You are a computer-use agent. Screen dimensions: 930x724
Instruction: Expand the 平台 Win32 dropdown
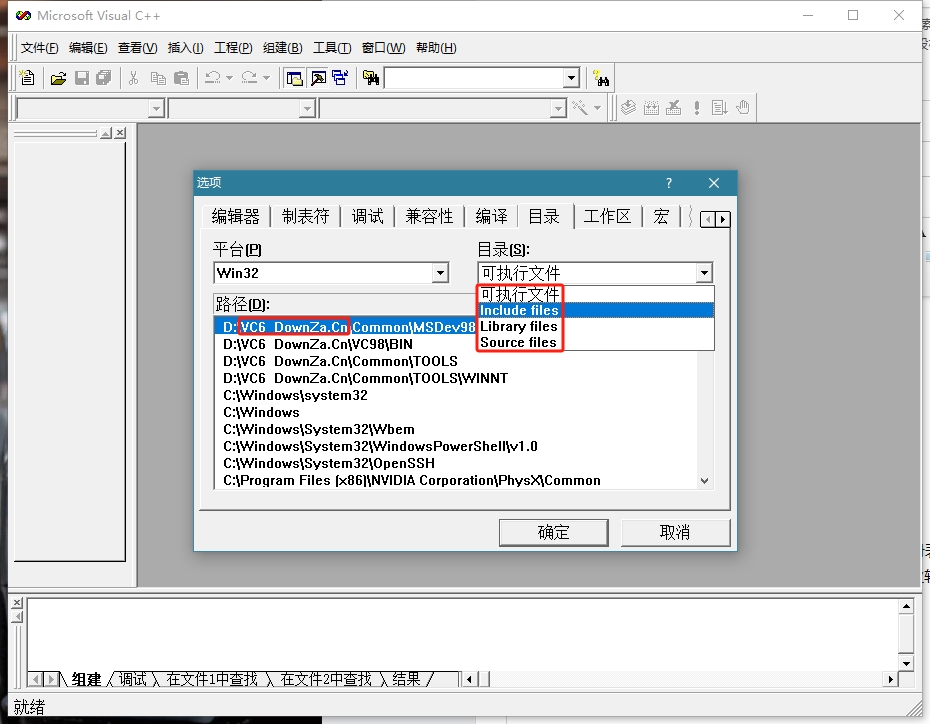(x=440, y=273)
